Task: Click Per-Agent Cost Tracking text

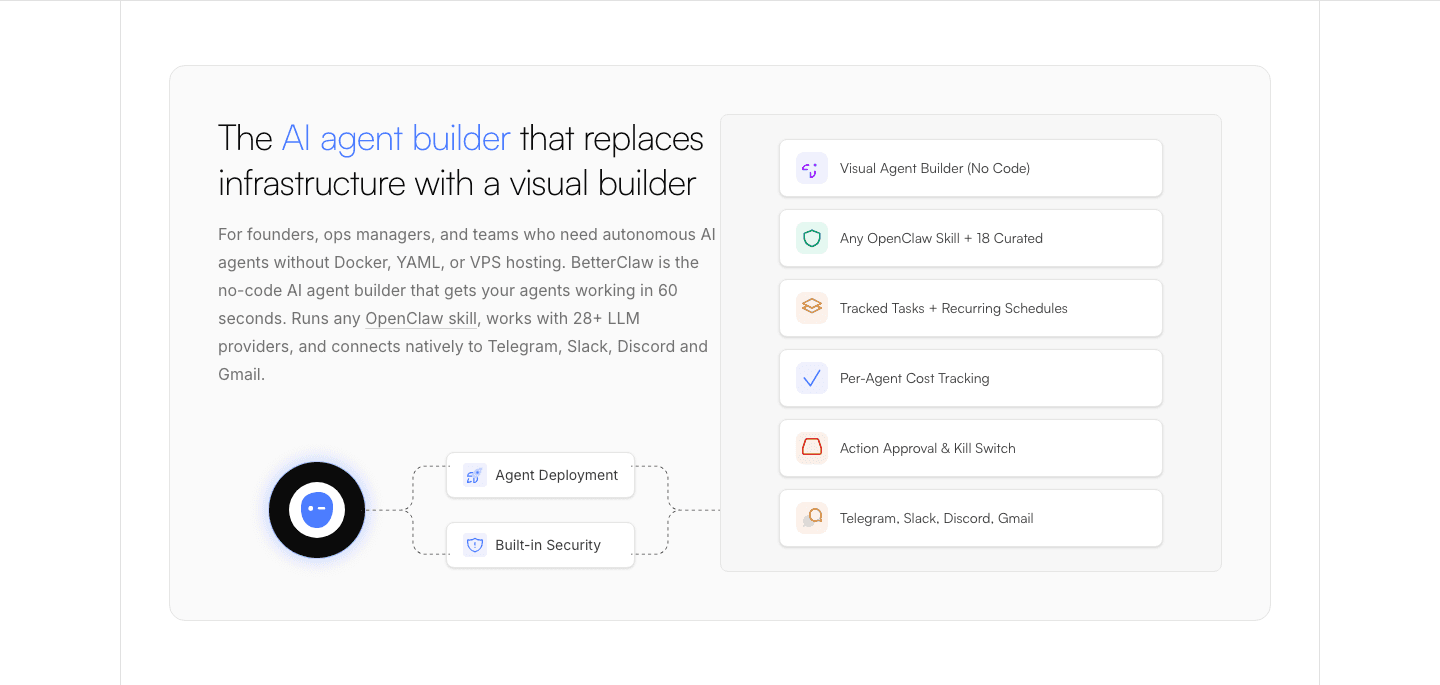Action: point(915,378)
